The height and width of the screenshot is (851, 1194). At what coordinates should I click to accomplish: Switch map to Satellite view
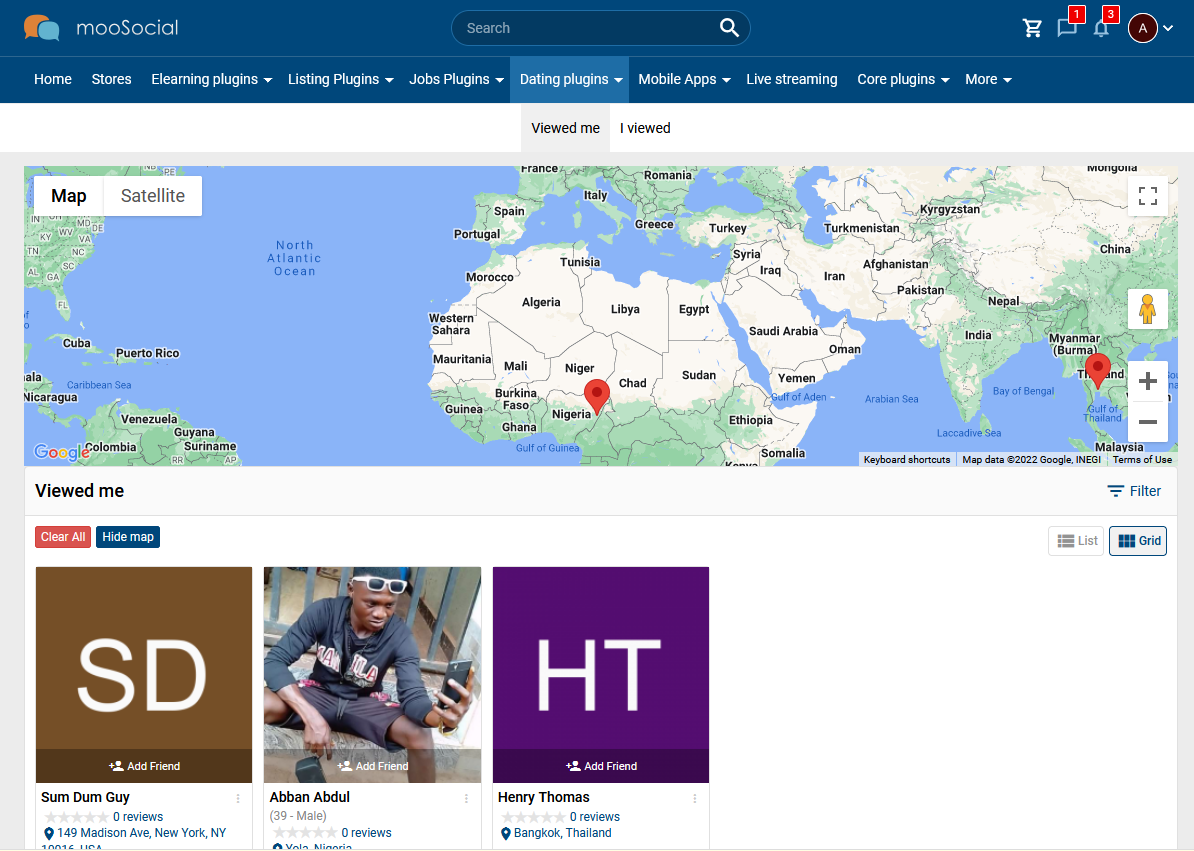point(153,196)
